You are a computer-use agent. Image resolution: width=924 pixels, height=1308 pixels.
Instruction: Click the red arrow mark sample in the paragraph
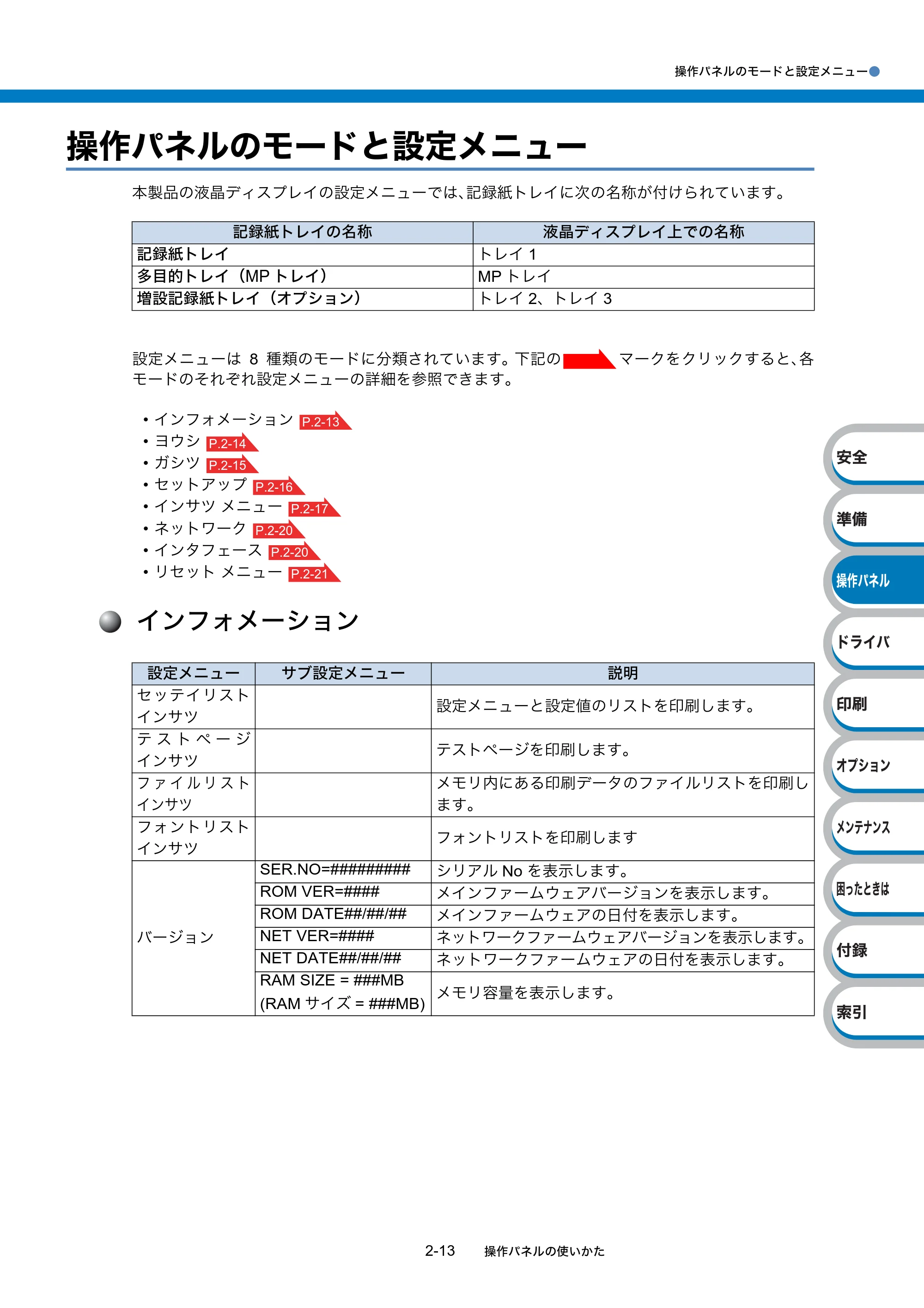point(589,359)
